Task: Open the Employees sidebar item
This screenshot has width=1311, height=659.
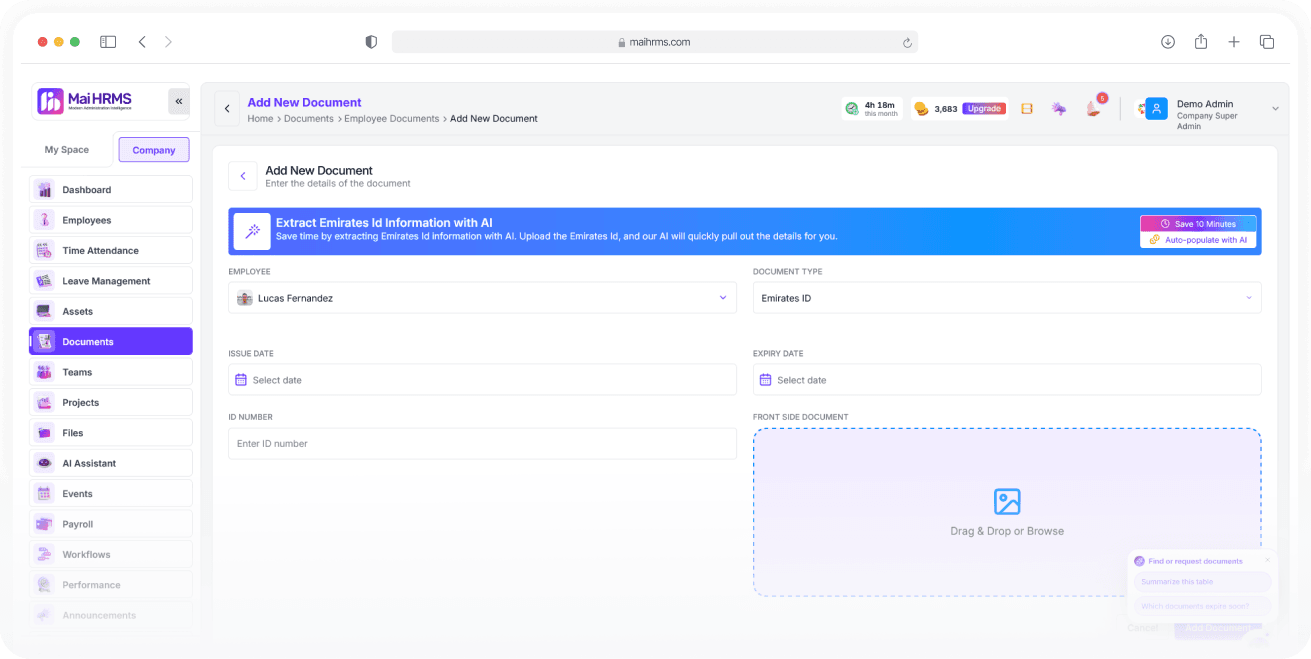Action: coord(111,220)
